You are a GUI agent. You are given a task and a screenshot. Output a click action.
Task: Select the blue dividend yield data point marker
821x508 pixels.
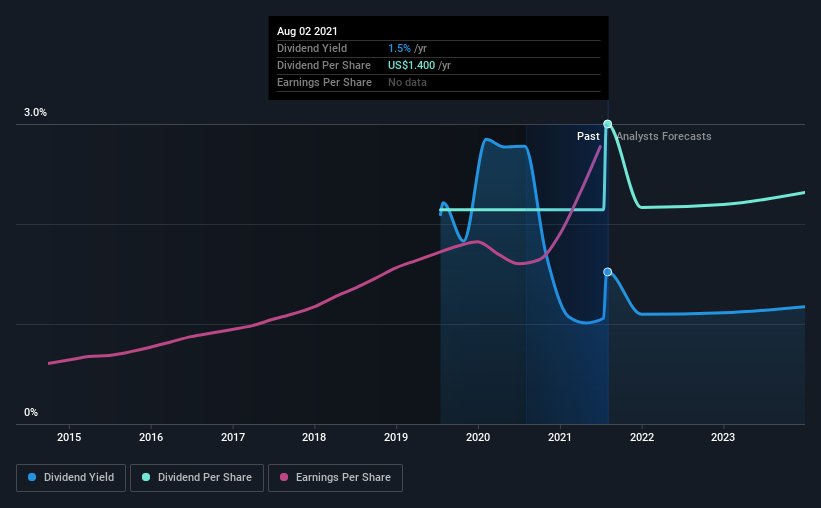point(607,272)
